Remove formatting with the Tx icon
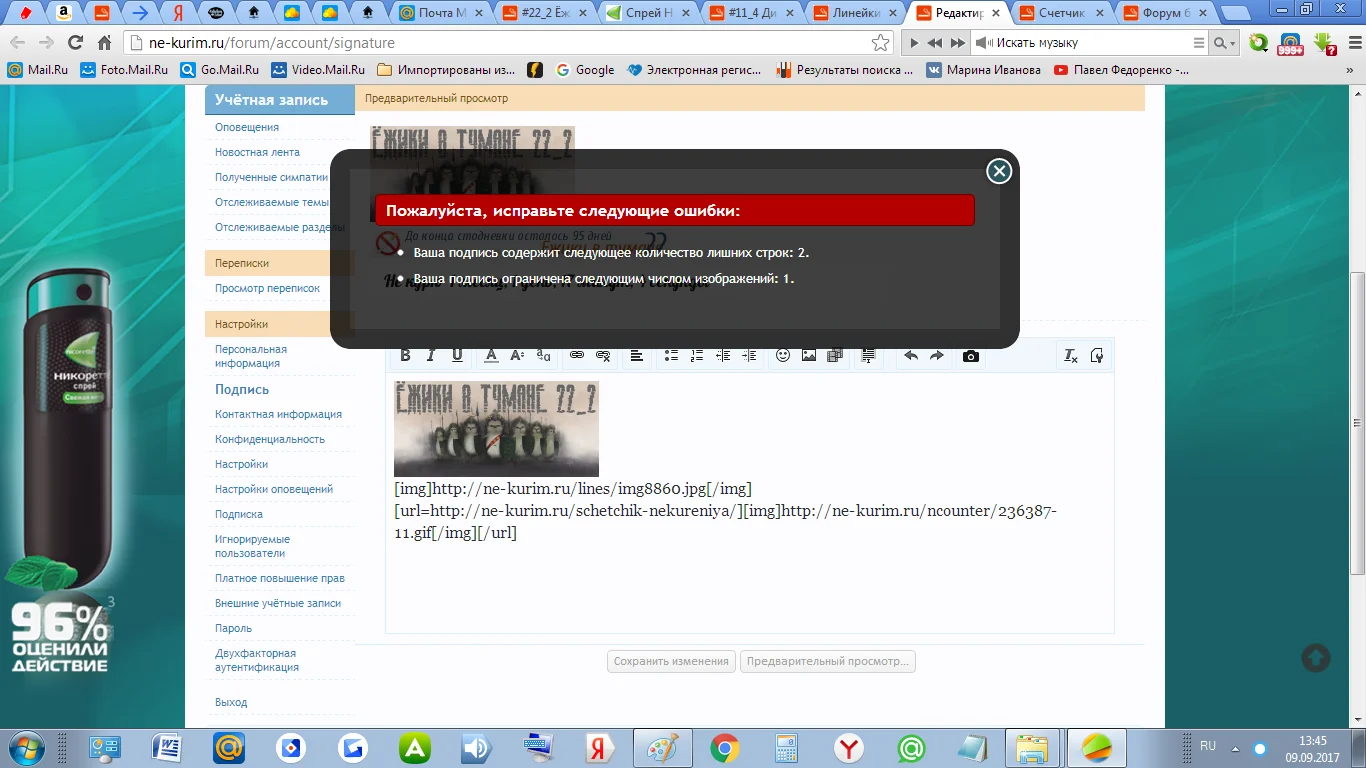 tap(1071, 355)
